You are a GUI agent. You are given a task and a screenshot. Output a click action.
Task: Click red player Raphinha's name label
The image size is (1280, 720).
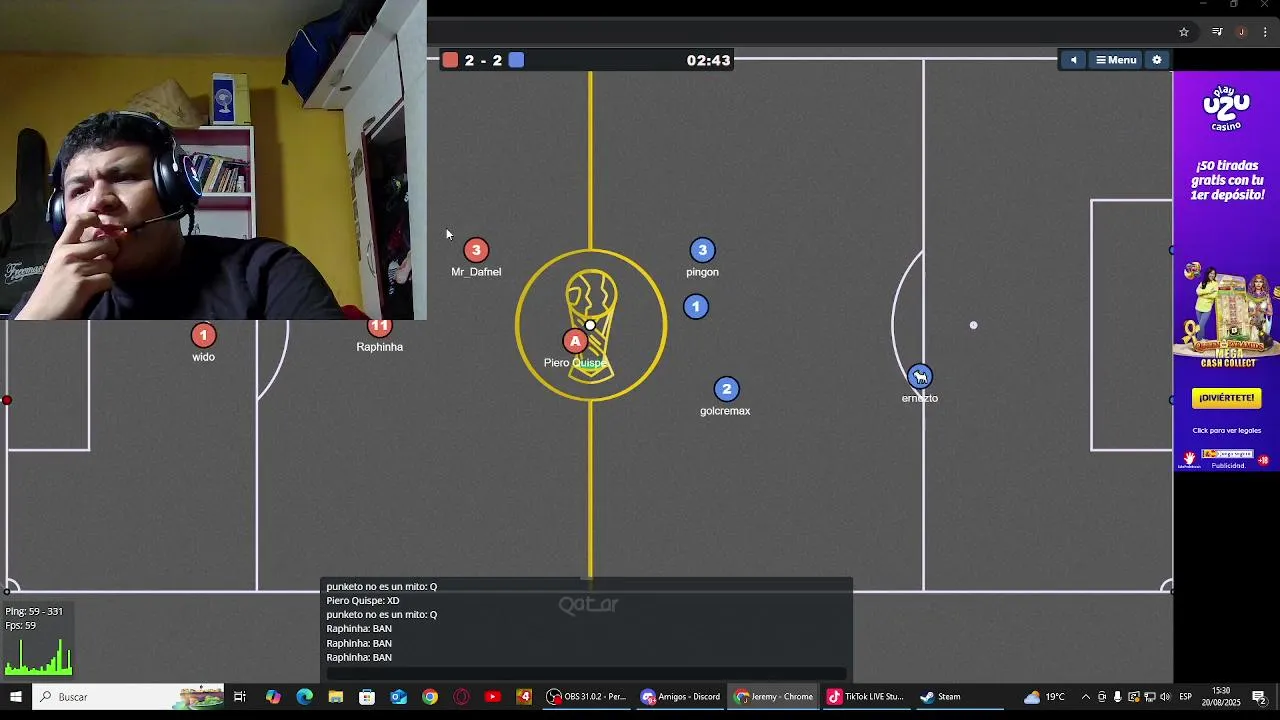(x=380, y=347)
